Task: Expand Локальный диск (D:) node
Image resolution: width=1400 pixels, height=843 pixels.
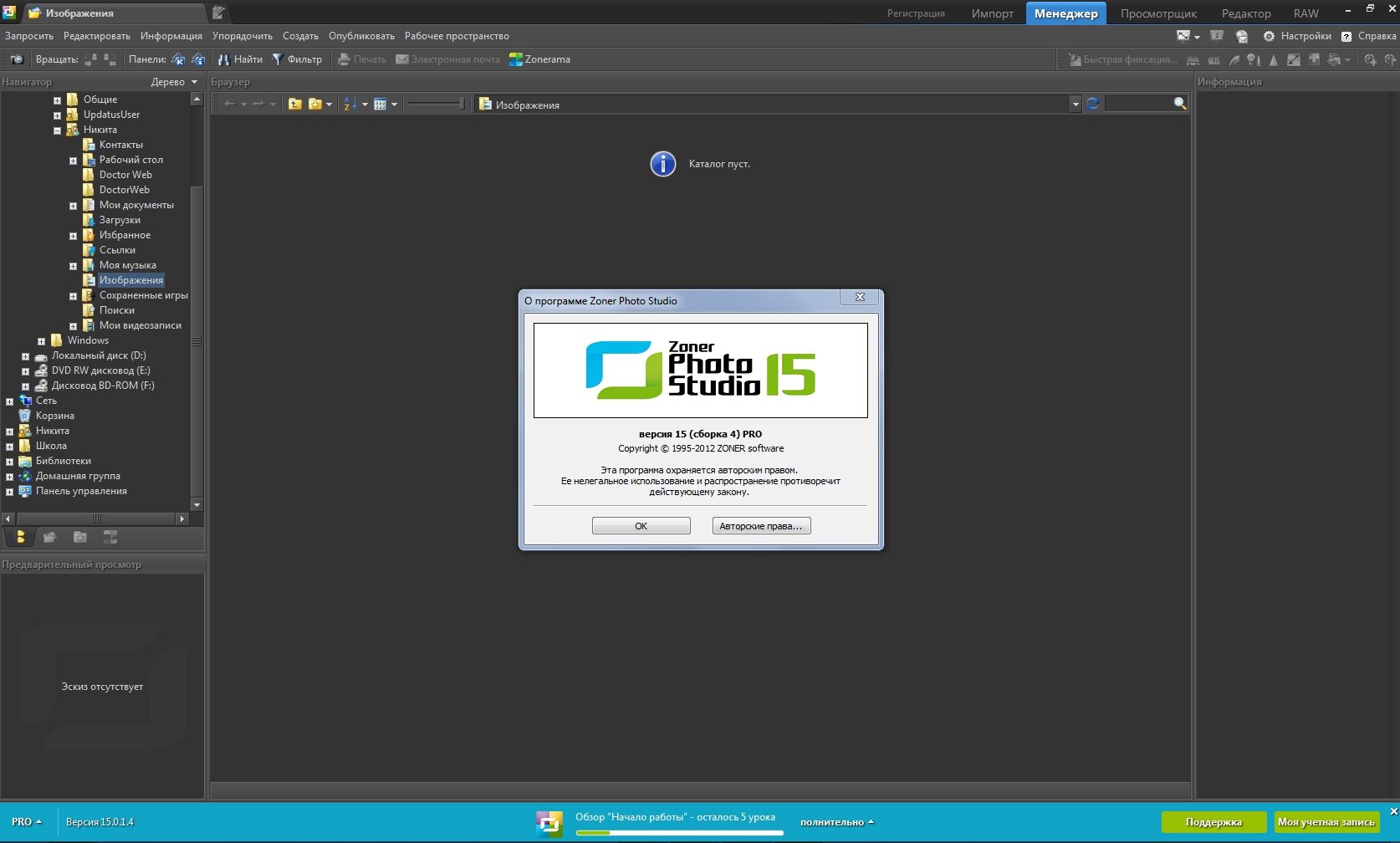Action: [x=25, y=356]
